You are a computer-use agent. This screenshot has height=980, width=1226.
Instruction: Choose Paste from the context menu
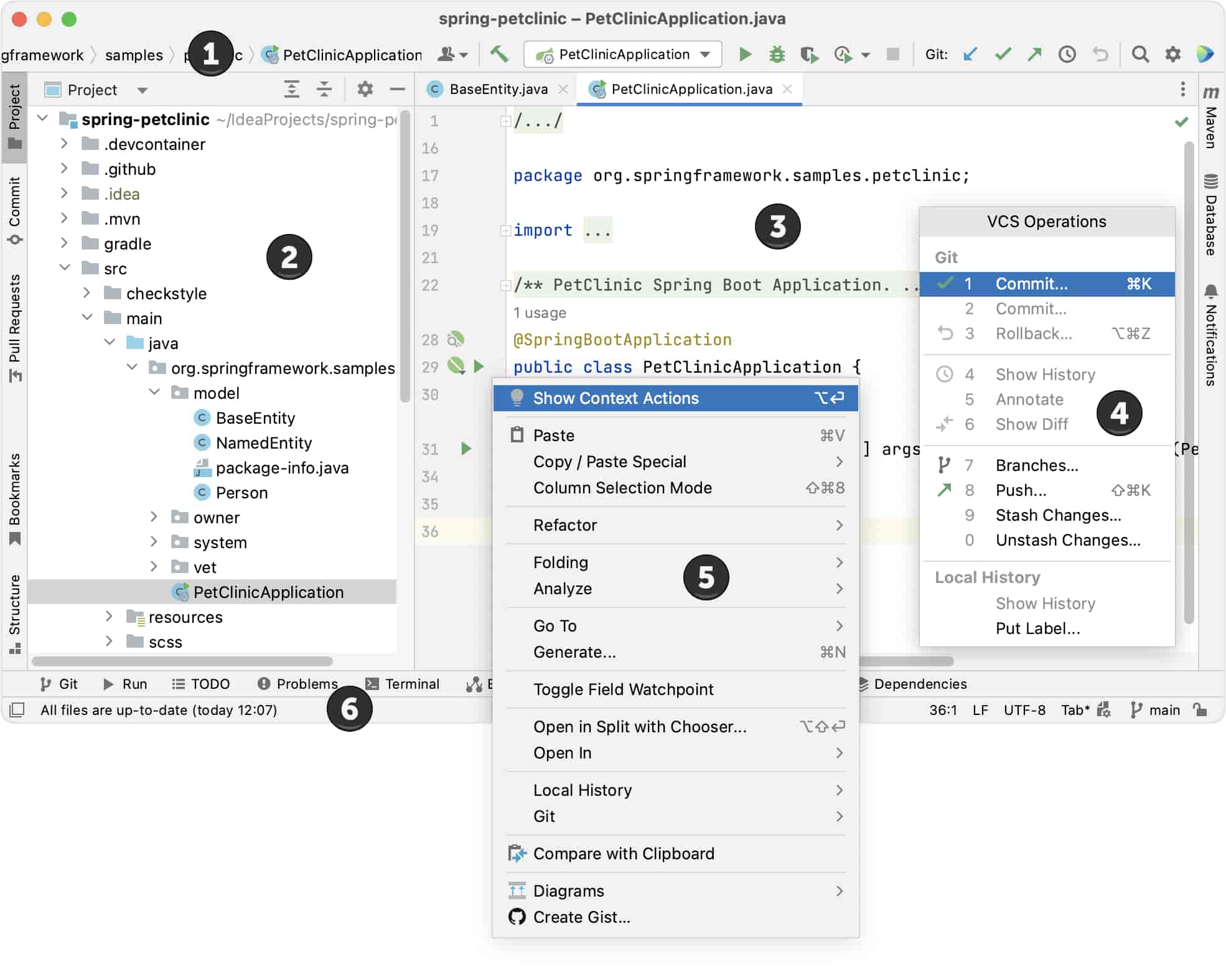click(x=676, y=436)
